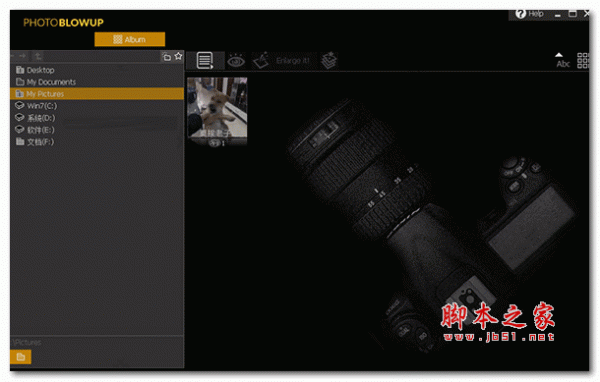The height and width of the screenshot is (382, 600).
Task: Click the Desktop folder icon
Action: [20, 70]
